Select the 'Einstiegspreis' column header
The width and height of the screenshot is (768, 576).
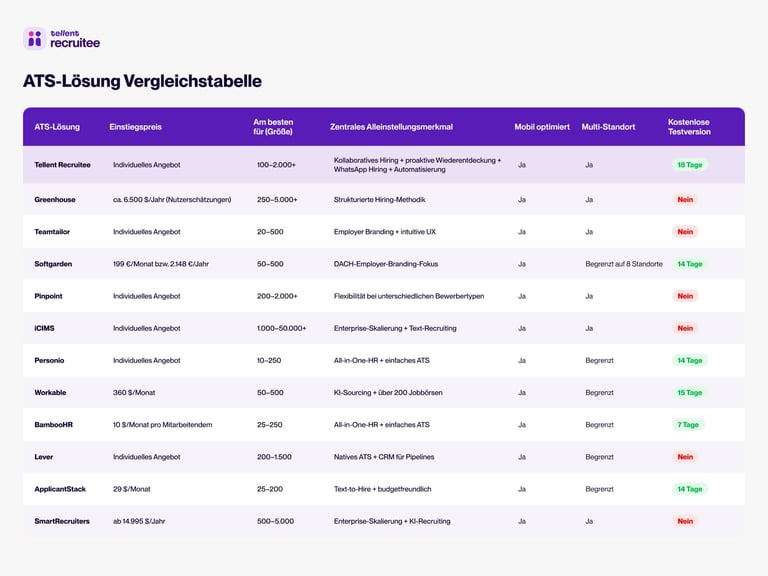(x=135, y=127)
